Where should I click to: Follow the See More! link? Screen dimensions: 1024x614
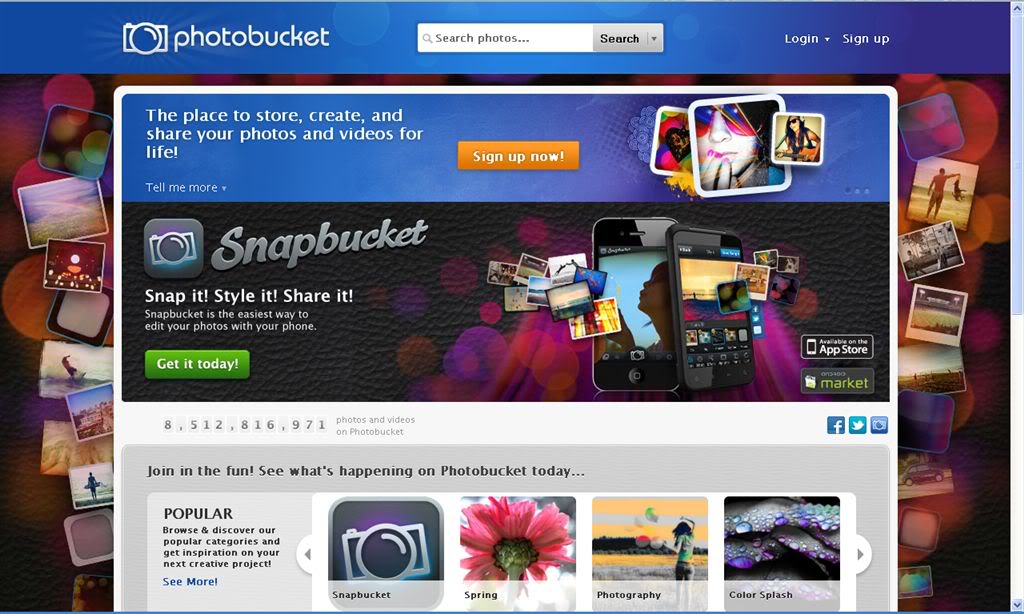(x=190, y=581)
